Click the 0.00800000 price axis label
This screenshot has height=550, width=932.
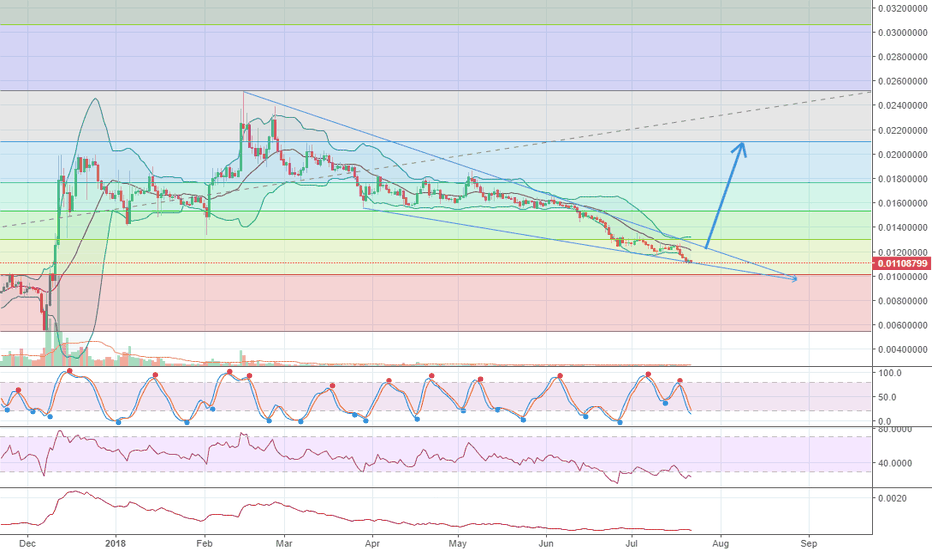click(x=903, y=301)
